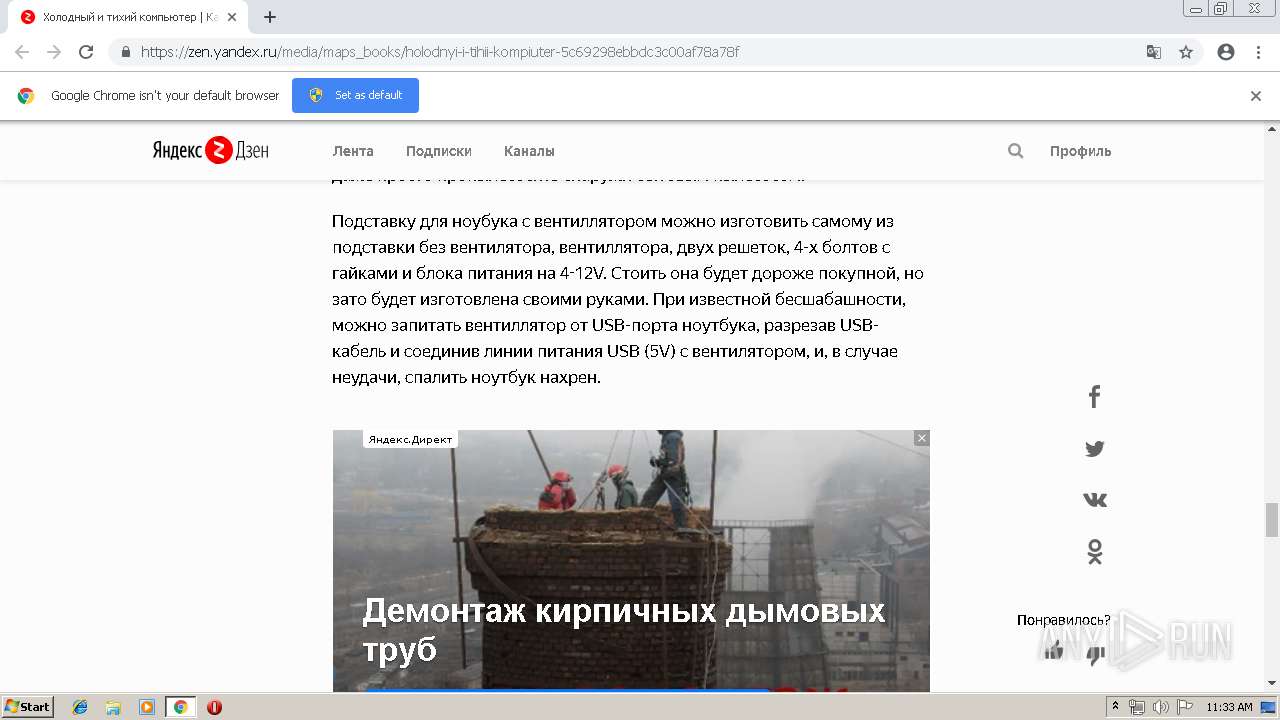Share article on VK
This screenshot has width=1280, height=720.
(1095, 500)
